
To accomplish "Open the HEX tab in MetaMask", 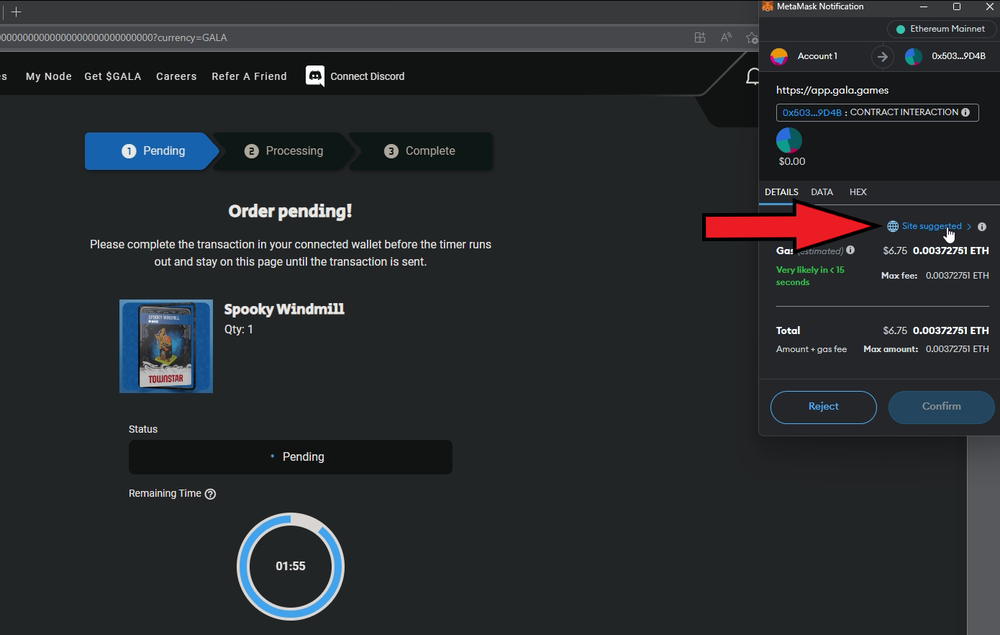I will 858,192.
